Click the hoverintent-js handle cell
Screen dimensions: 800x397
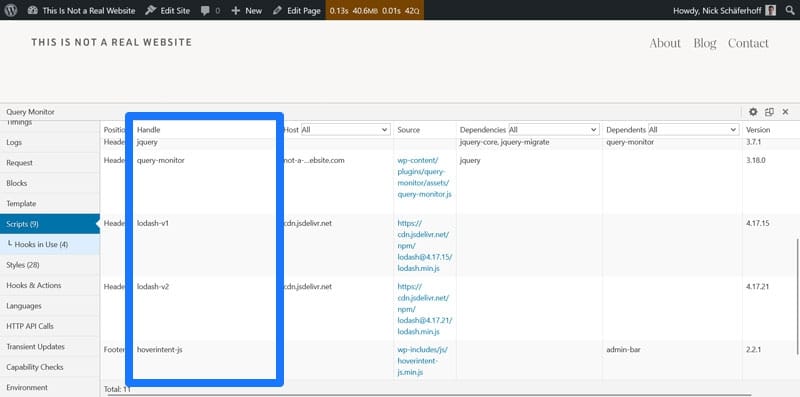(x=160, y=350)
